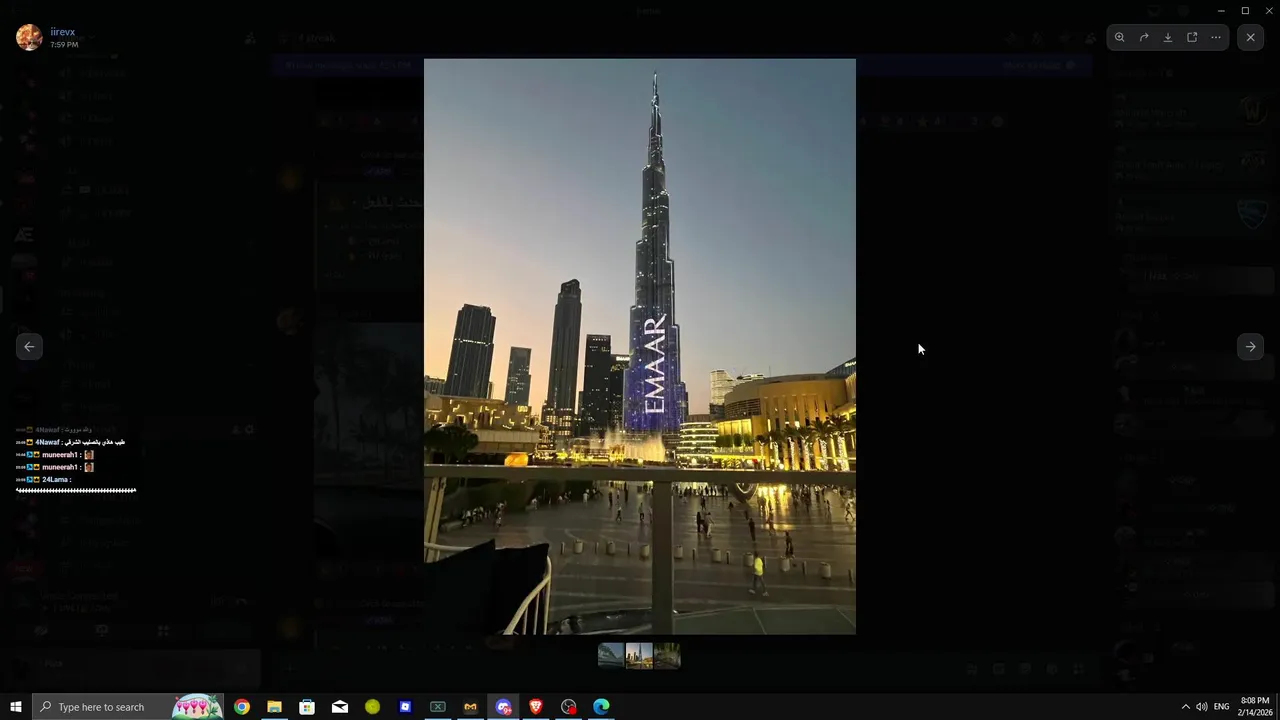This screenshot has height=720, width=1280.
Task: Open Microsoft Edge from taskbar
Action: (x=601, y=707)
